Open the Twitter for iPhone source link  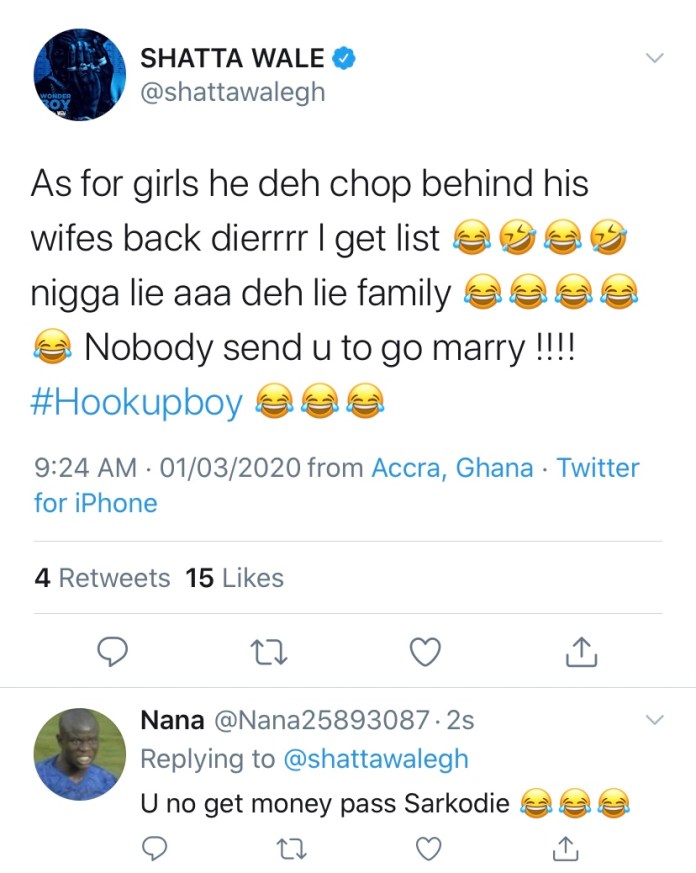point(96,502)
